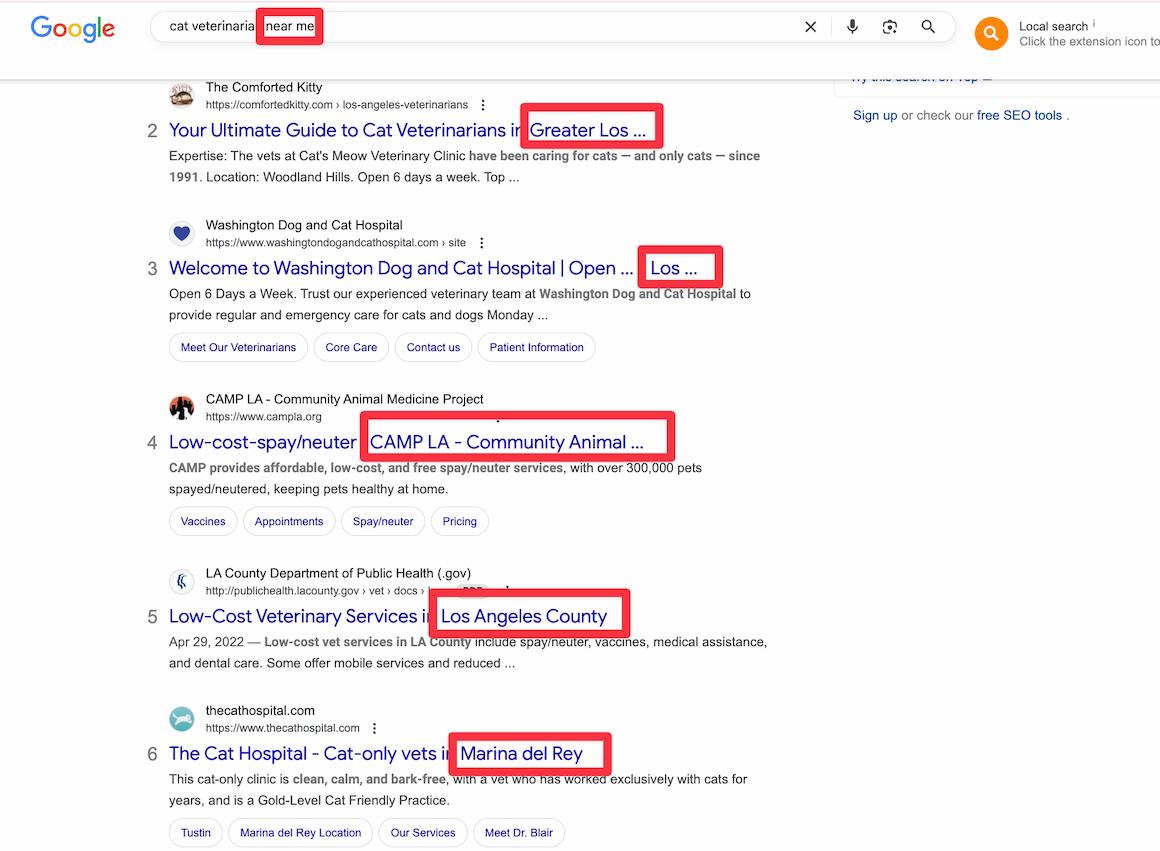The height and width of the screenshot is (851, 1160).
Task: Open the Meet Our Veterinarians sitelink
Action: 238,347
